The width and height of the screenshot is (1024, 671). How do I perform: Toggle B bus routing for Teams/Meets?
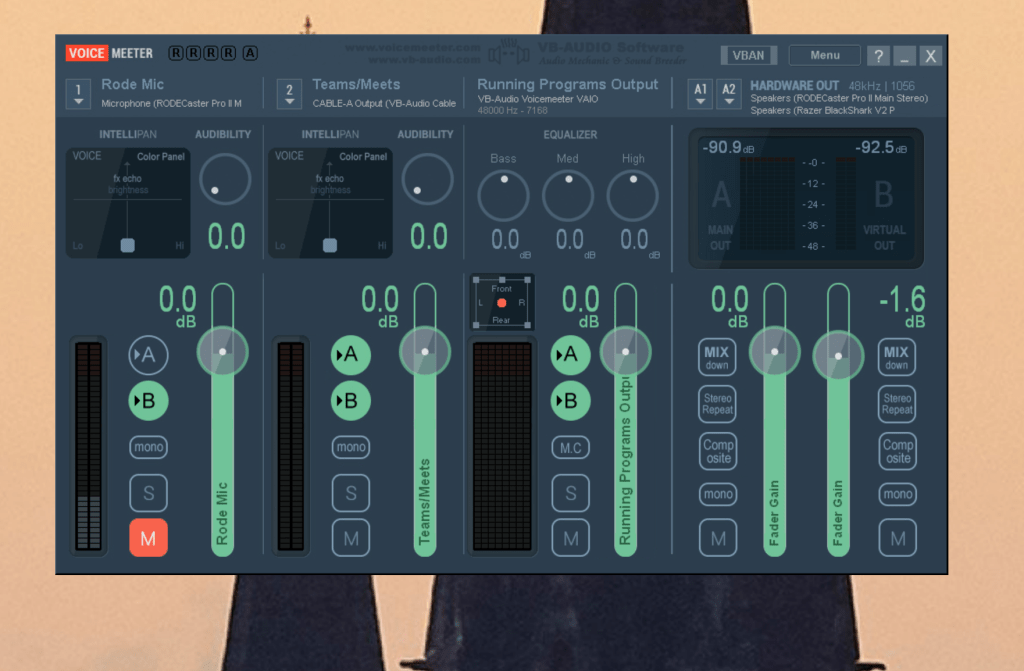[x=351, y=401]
